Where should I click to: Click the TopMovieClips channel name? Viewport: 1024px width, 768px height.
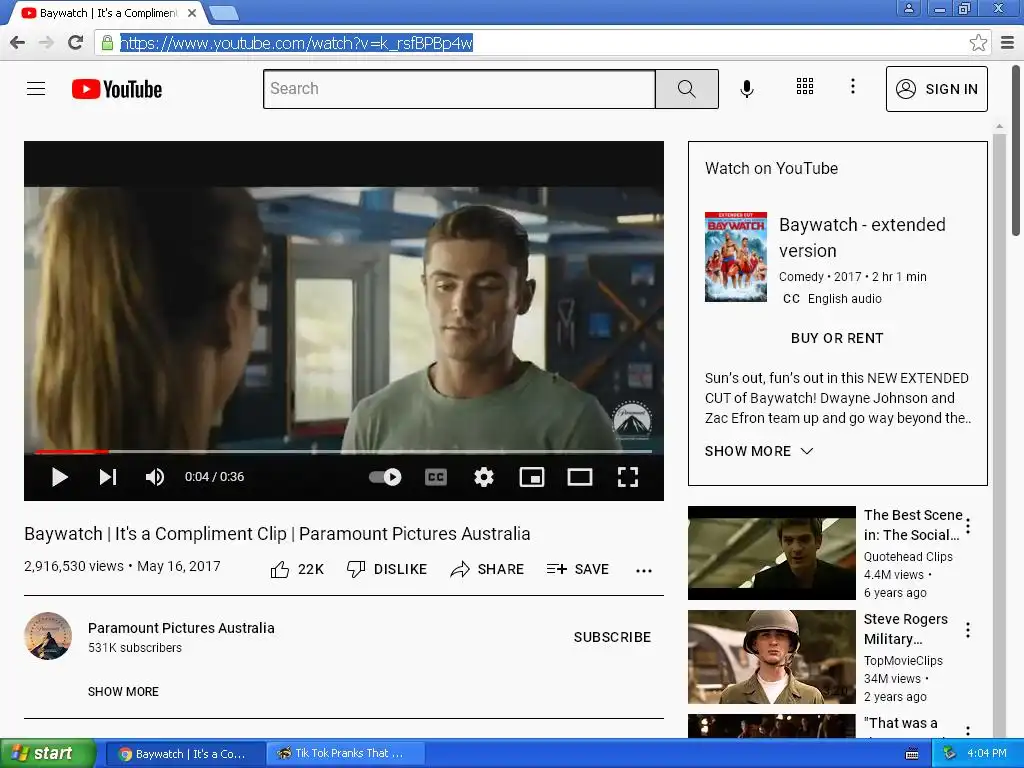pos(903,660)
